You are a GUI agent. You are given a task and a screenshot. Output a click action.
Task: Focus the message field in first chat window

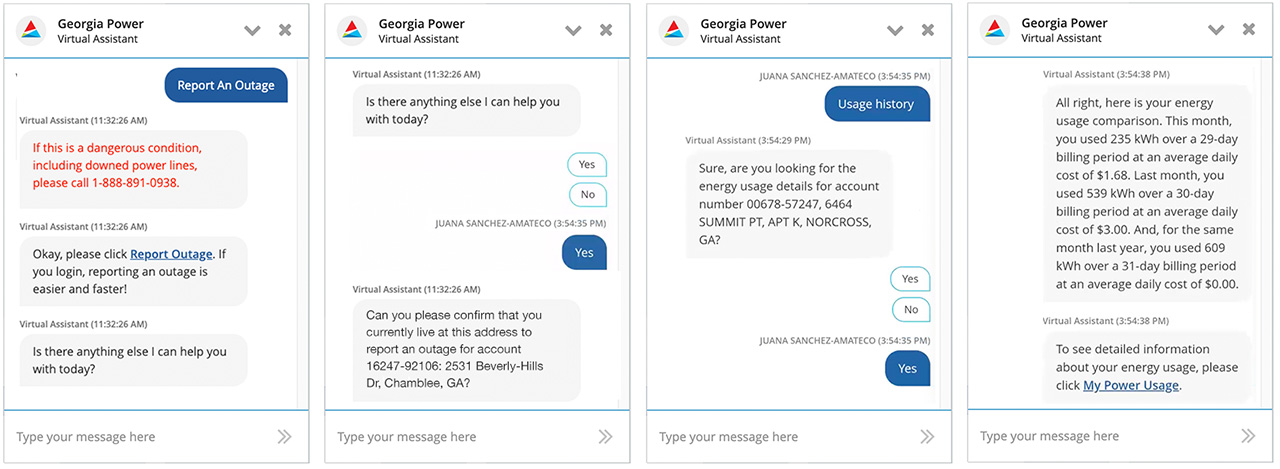pyautogui.click(x=140, y=437)
